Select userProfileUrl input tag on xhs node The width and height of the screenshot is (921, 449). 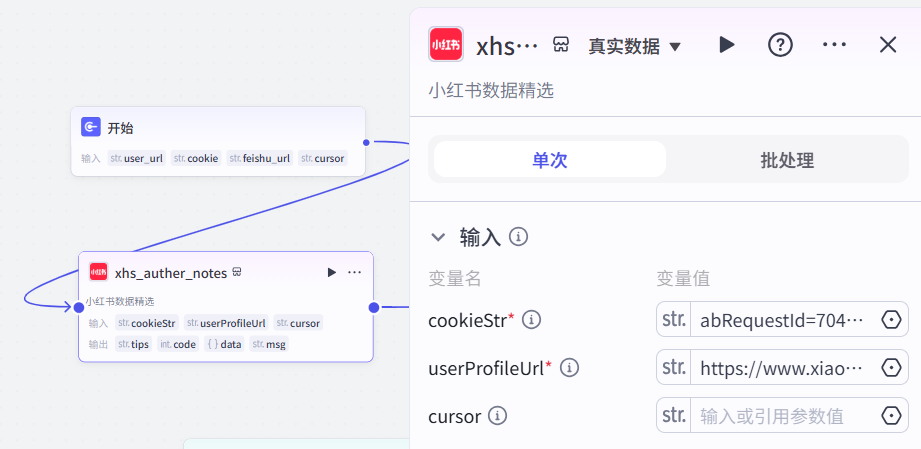pos(226,323)
